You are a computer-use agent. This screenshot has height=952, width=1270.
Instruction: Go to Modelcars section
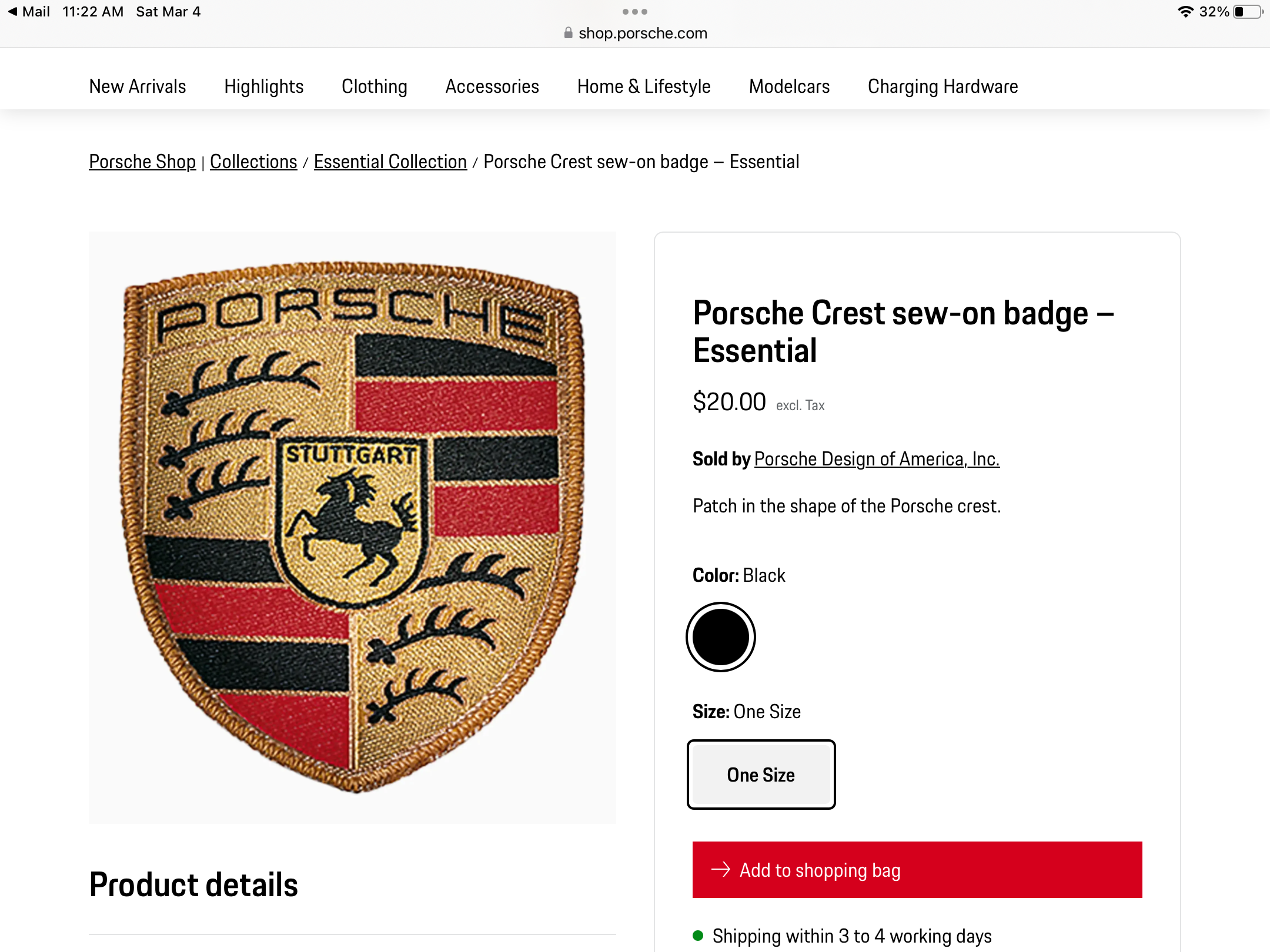tap(789, 86)
